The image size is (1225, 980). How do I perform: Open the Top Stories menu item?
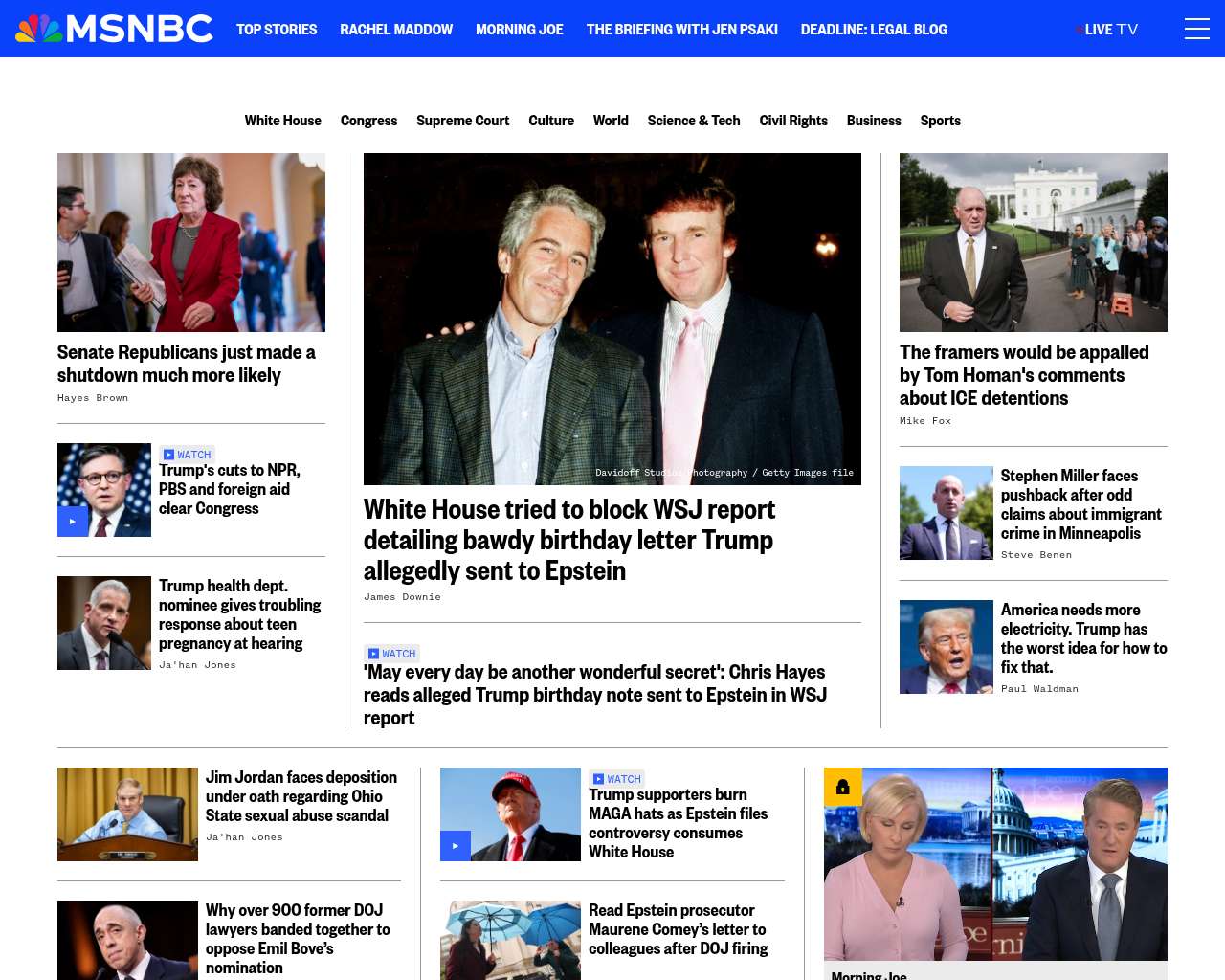[x=277, y=30]
